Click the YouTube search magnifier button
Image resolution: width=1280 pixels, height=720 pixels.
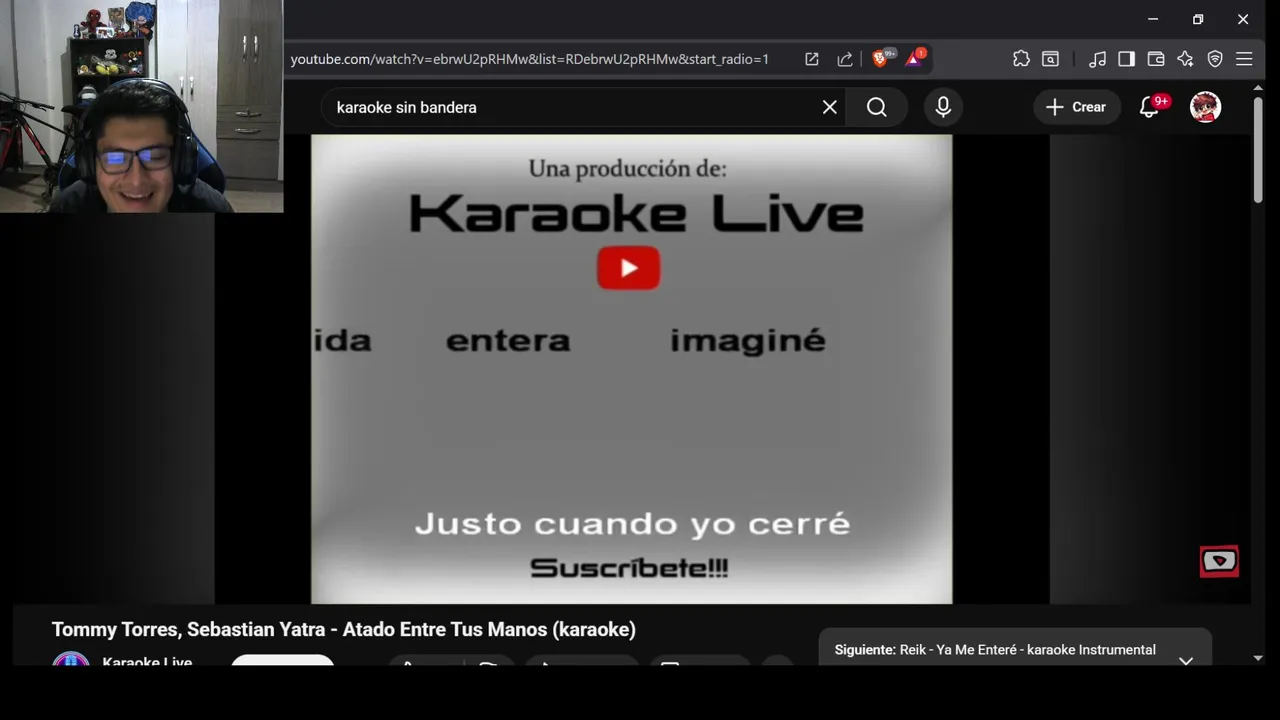(877, 107)
